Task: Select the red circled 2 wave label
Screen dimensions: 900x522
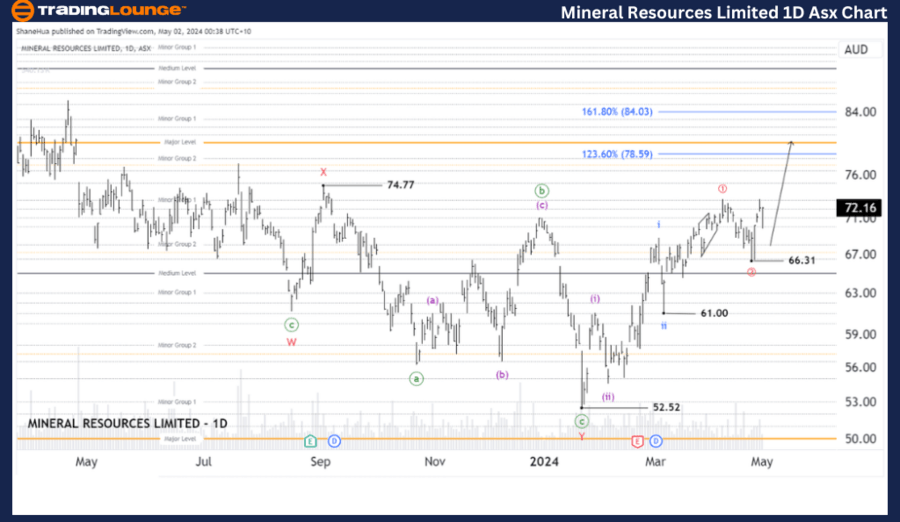Action: point(751,272)
